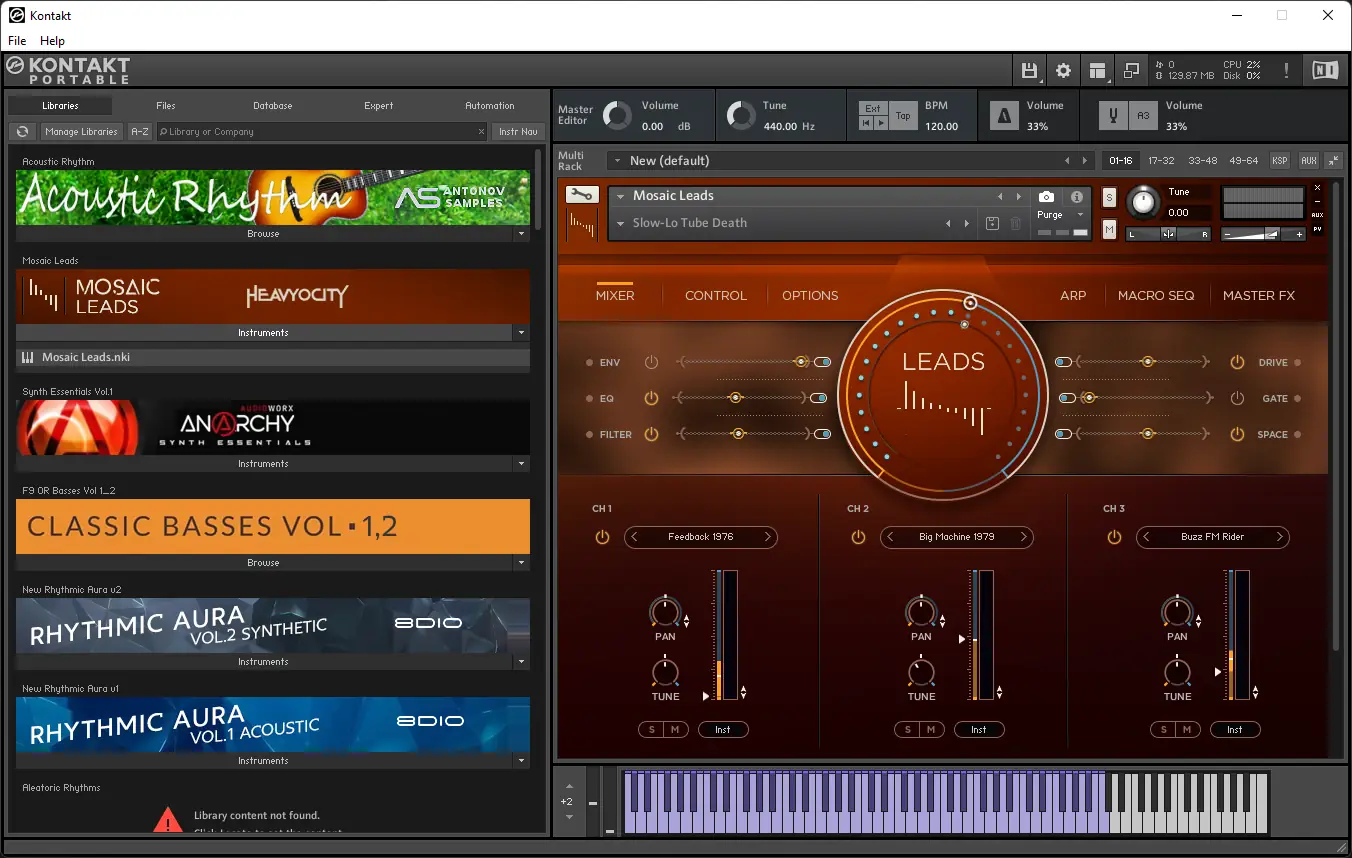Click the A-Z sort button above the library list
1352x858 pixels.
[x=139, y=131]
